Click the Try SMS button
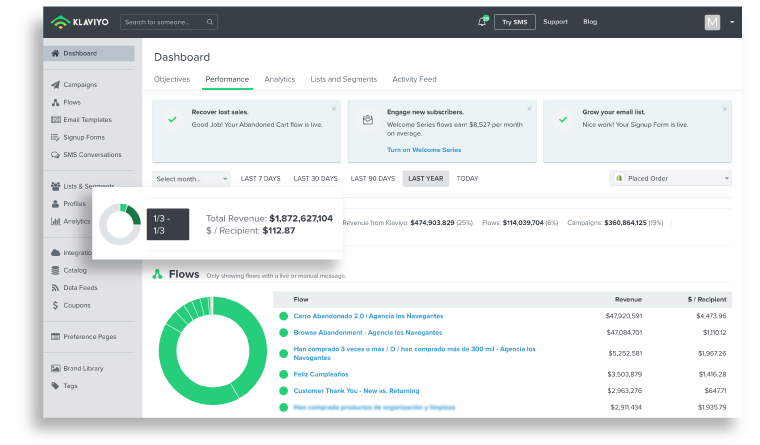This screenshot has height=445, width=760. [515, 22]
